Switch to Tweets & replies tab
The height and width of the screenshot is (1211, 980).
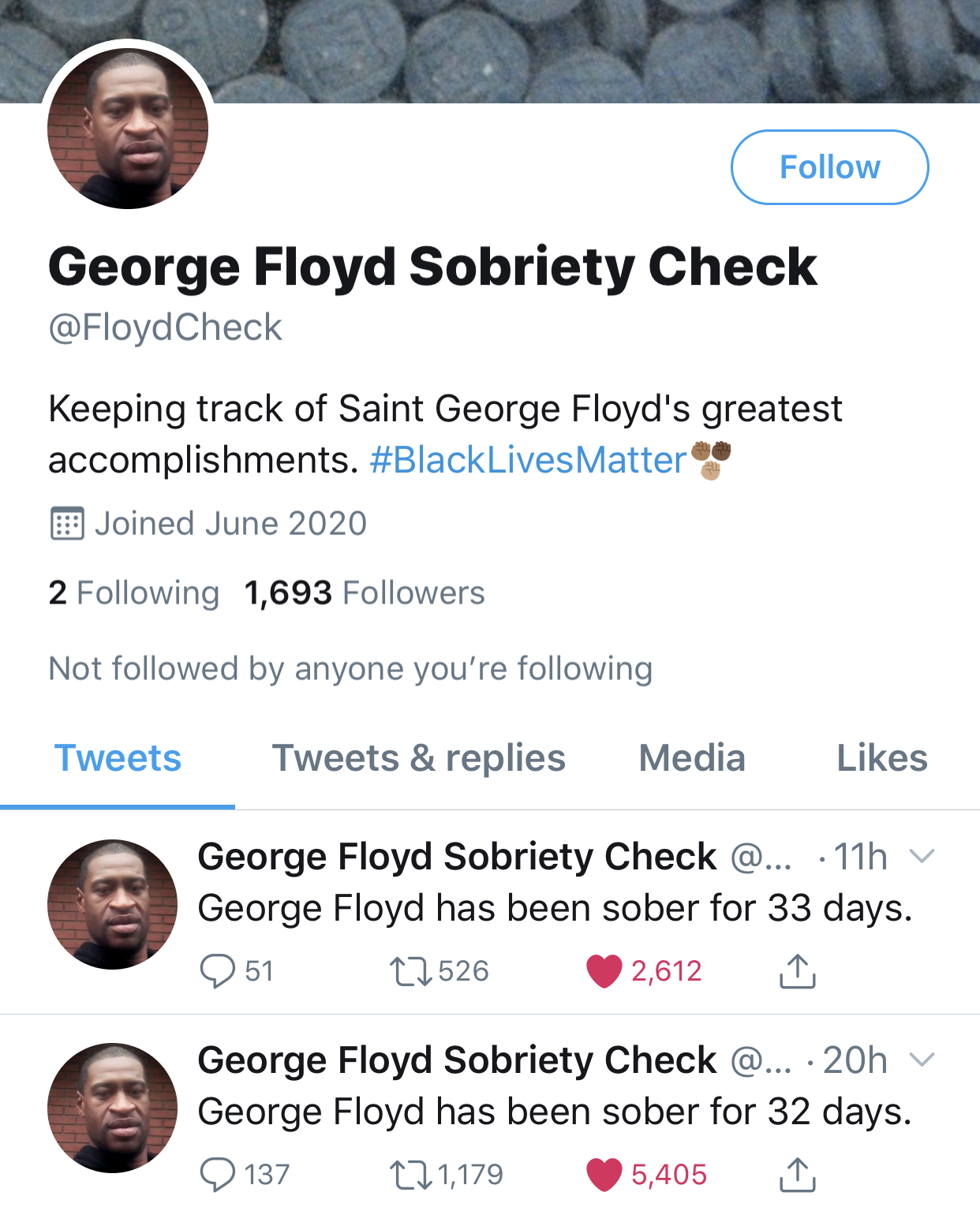[418, 758]
